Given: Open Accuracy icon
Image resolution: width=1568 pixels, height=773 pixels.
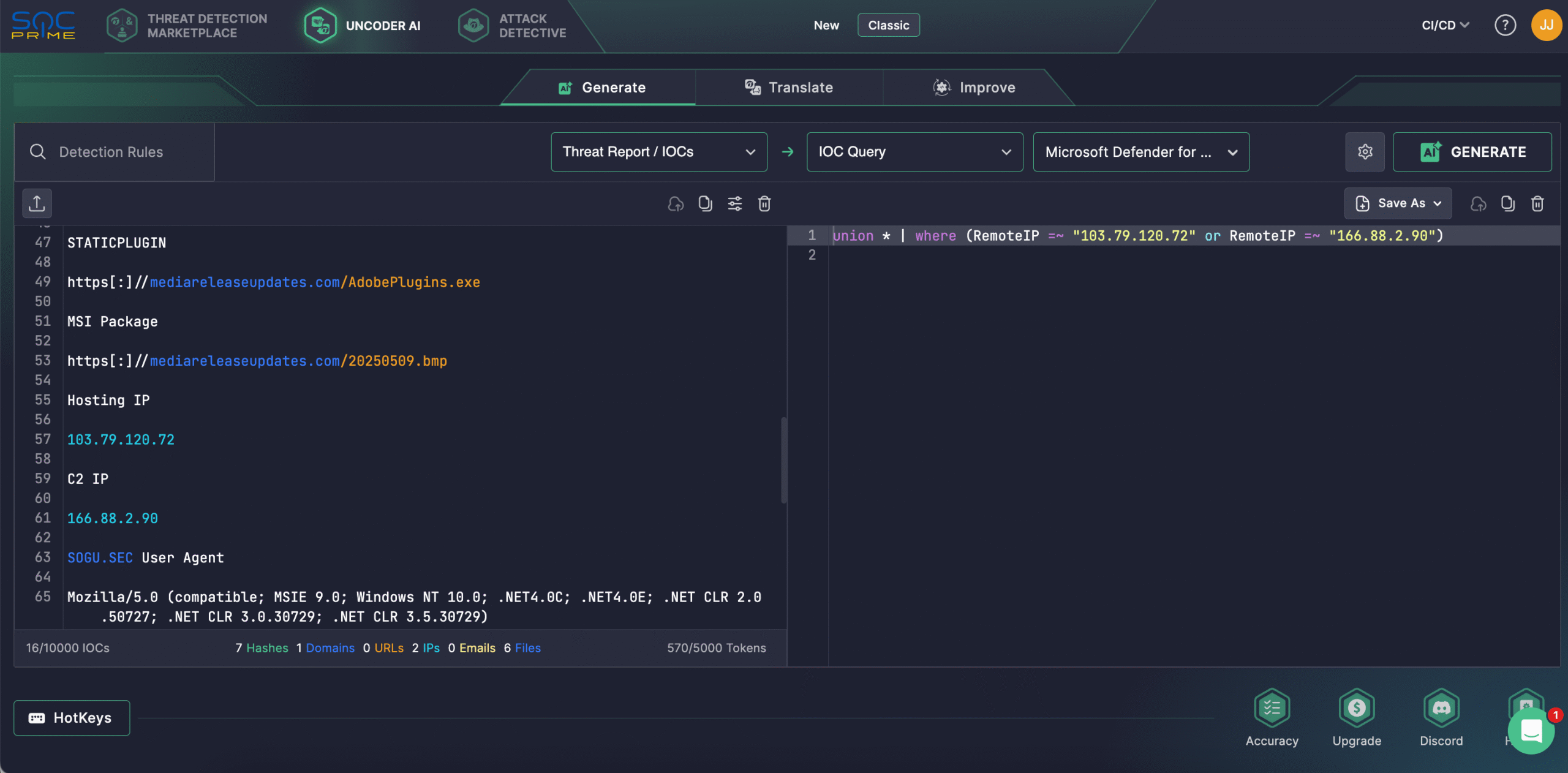Looking at the screenshot, I should click(1272, 718).
